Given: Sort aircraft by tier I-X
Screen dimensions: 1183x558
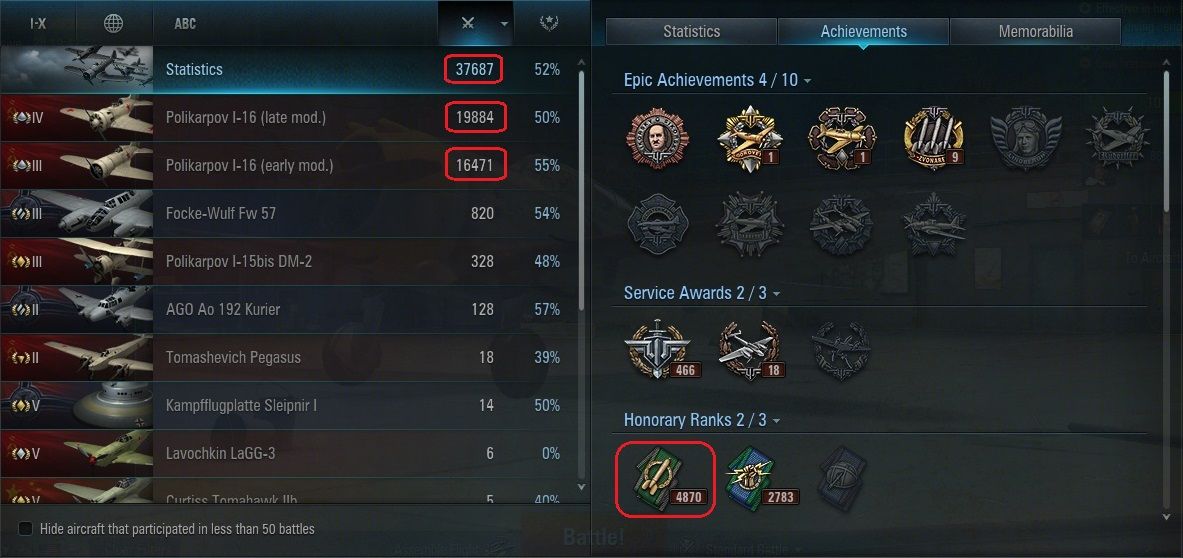Looking at the screenshot, I should [x=38, y=23].
